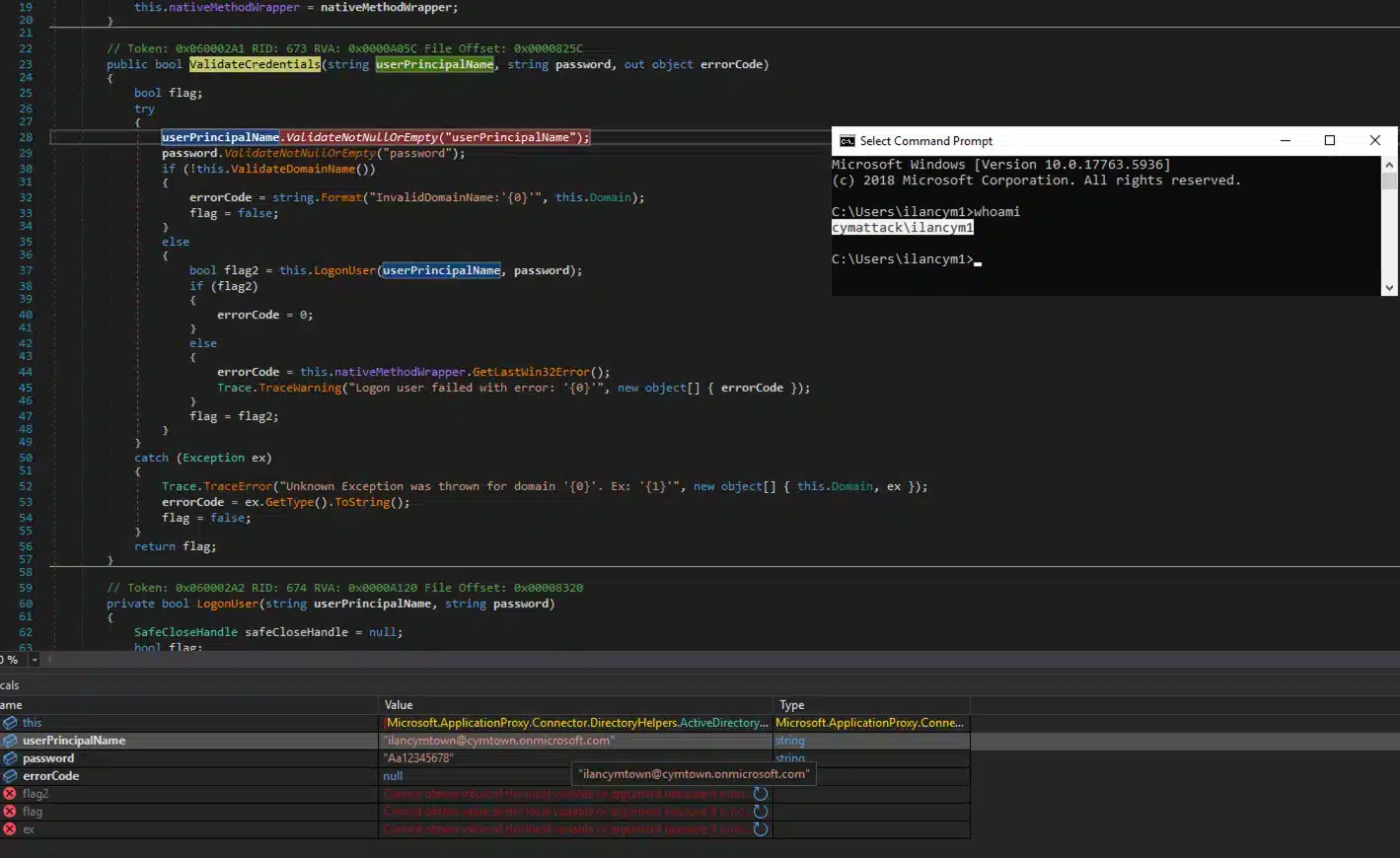Viewport: 1400px width, 858px height.
Task: Select the errorCode row in Locals
Action: (x=484, y=776)
